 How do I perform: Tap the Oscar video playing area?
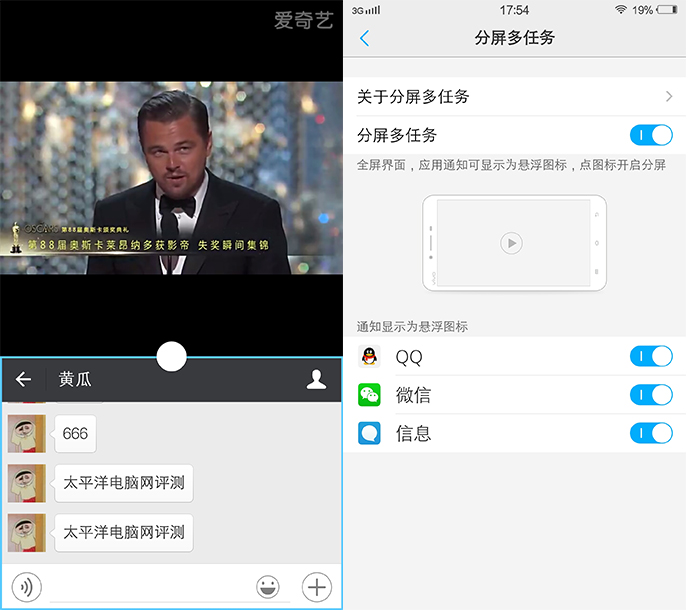tap(171, 177)
